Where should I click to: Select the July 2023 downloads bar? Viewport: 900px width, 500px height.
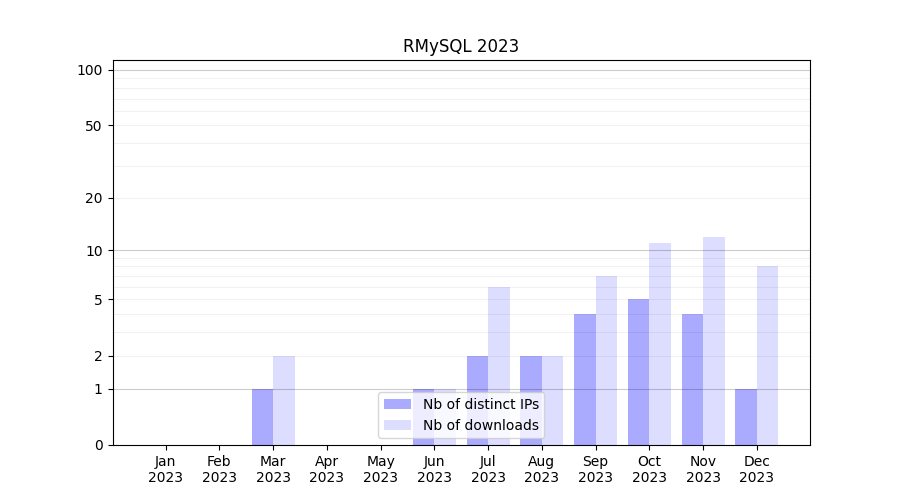(x=499, y=366)
